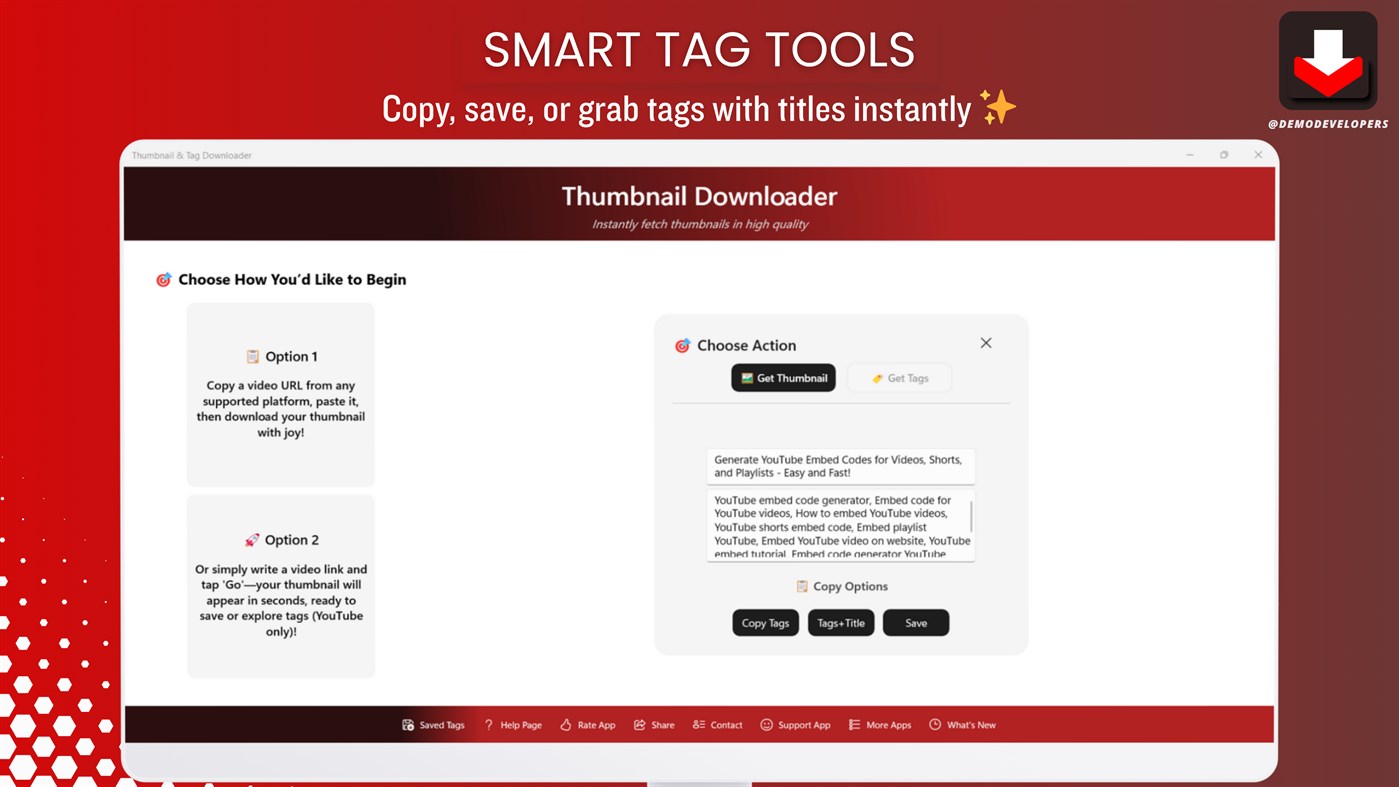Select the Option 1 card
This screenshot has width=1399, height=787.
pos(280,394)
